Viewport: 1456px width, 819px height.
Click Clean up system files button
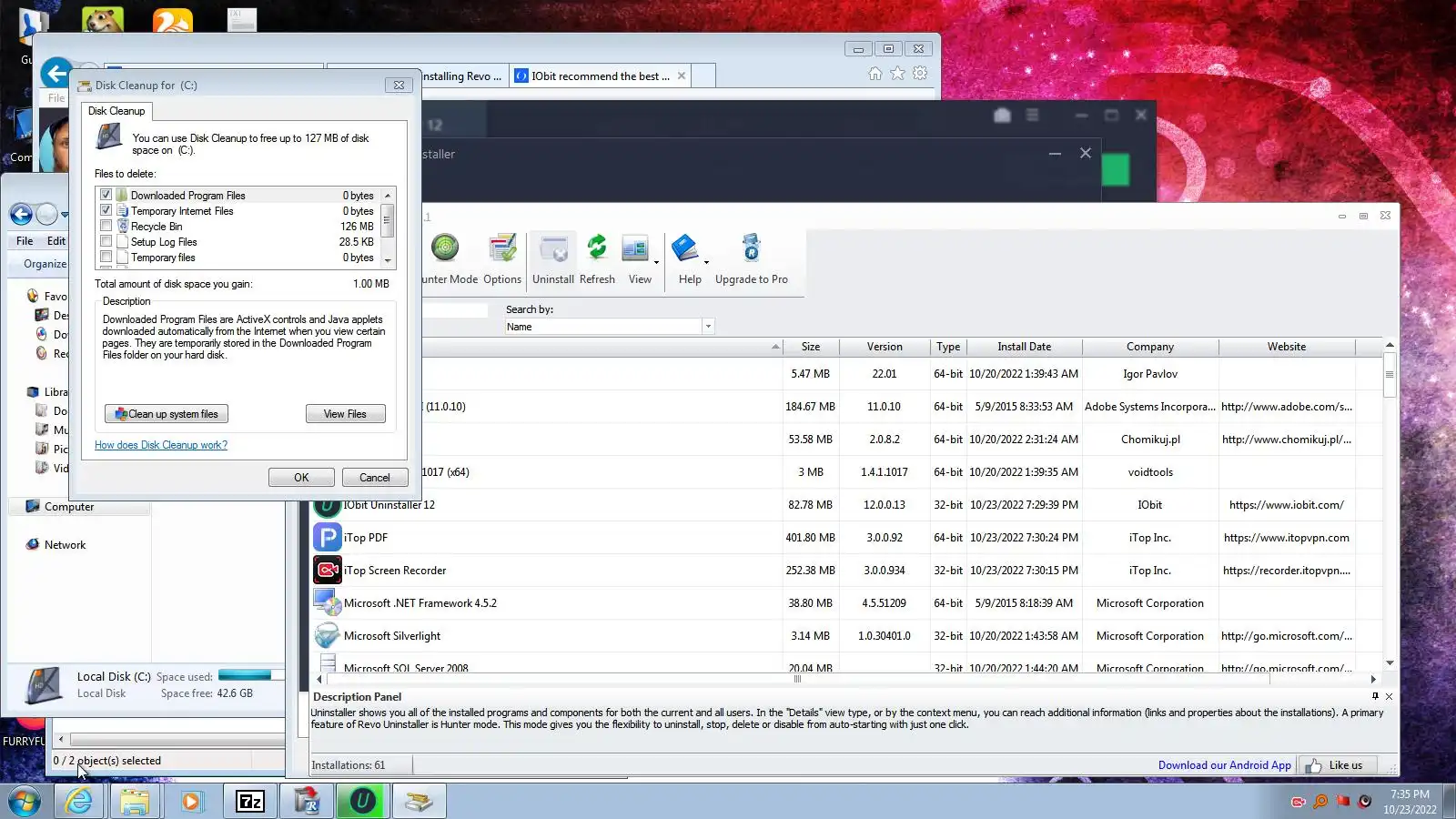(x=167, y=414)
